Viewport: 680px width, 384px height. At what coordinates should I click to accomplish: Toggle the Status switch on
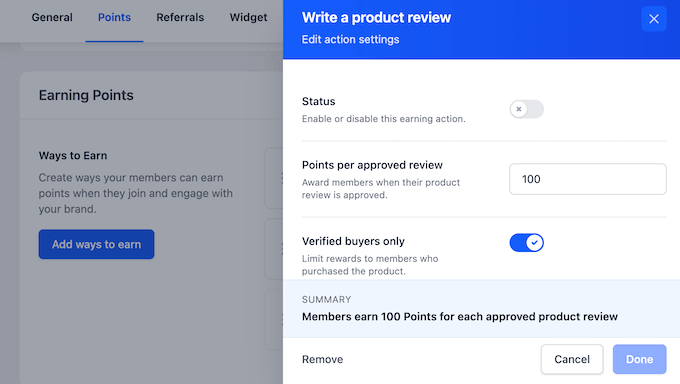[x=526, y=109]
